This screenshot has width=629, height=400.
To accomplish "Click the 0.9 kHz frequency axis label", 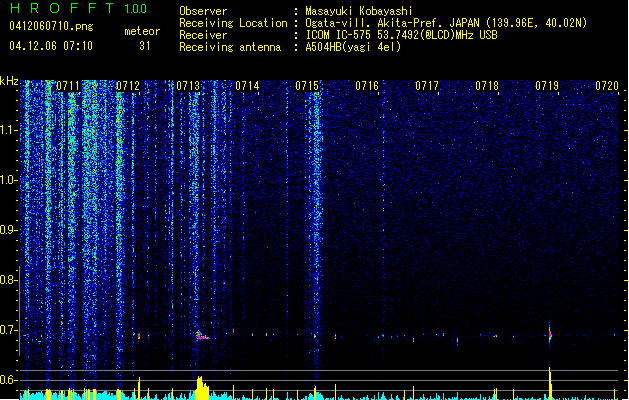I will pos(8,230).
